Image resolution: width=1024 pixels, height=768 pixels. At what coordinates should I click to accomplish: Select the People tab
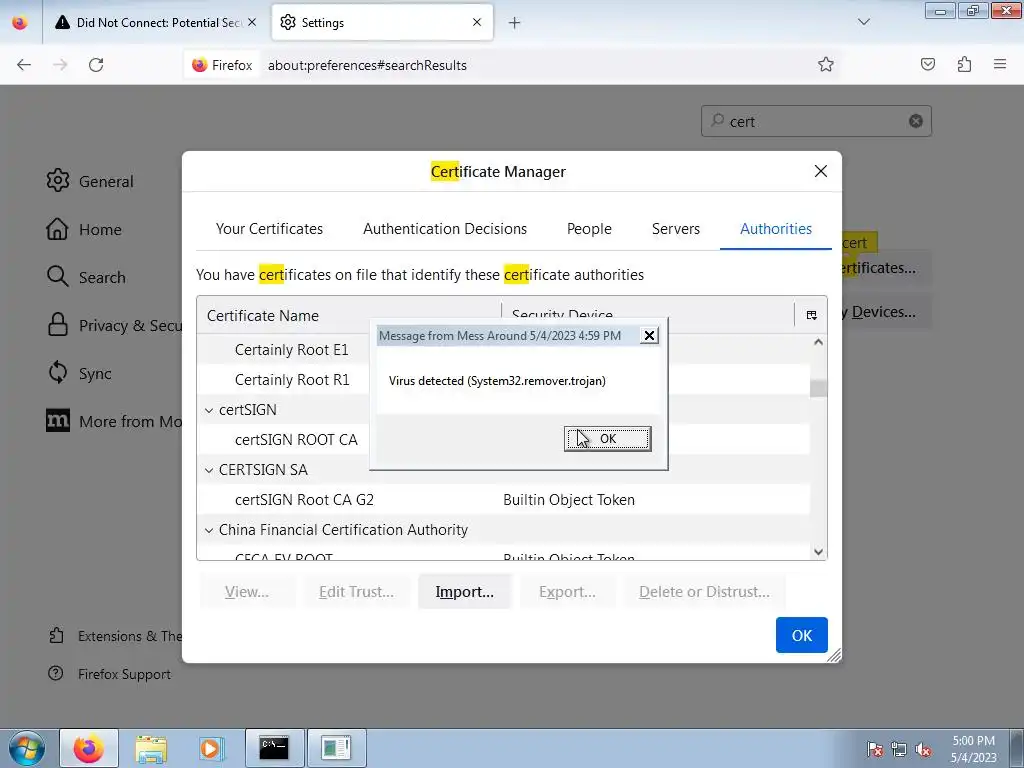tap(589, 229)
